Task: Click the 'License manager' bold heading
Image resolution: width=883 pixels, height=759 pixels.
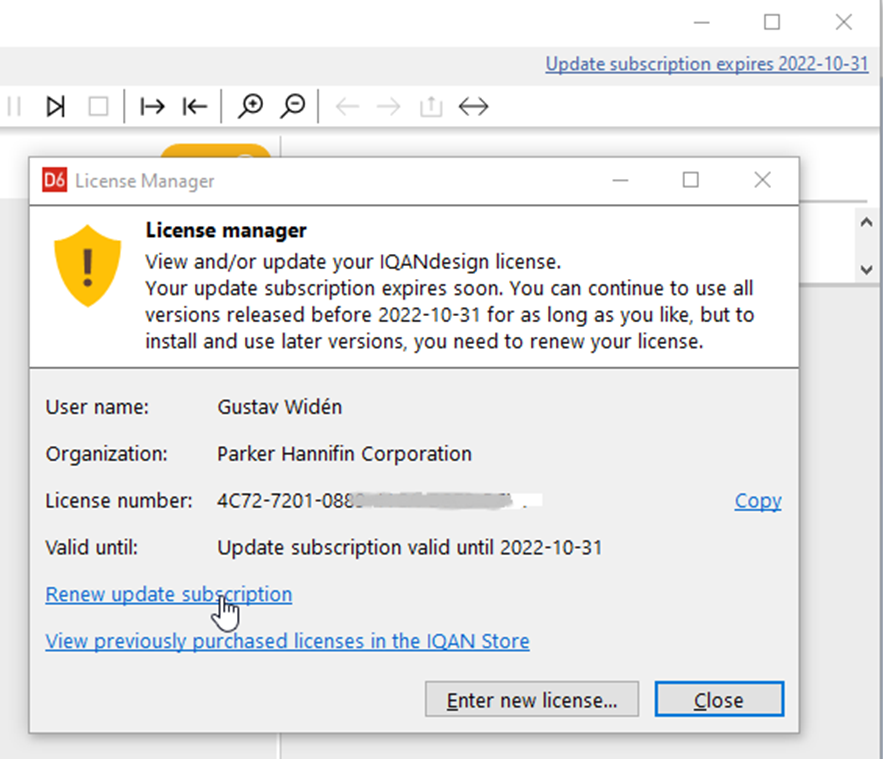Action: point(226,230)
